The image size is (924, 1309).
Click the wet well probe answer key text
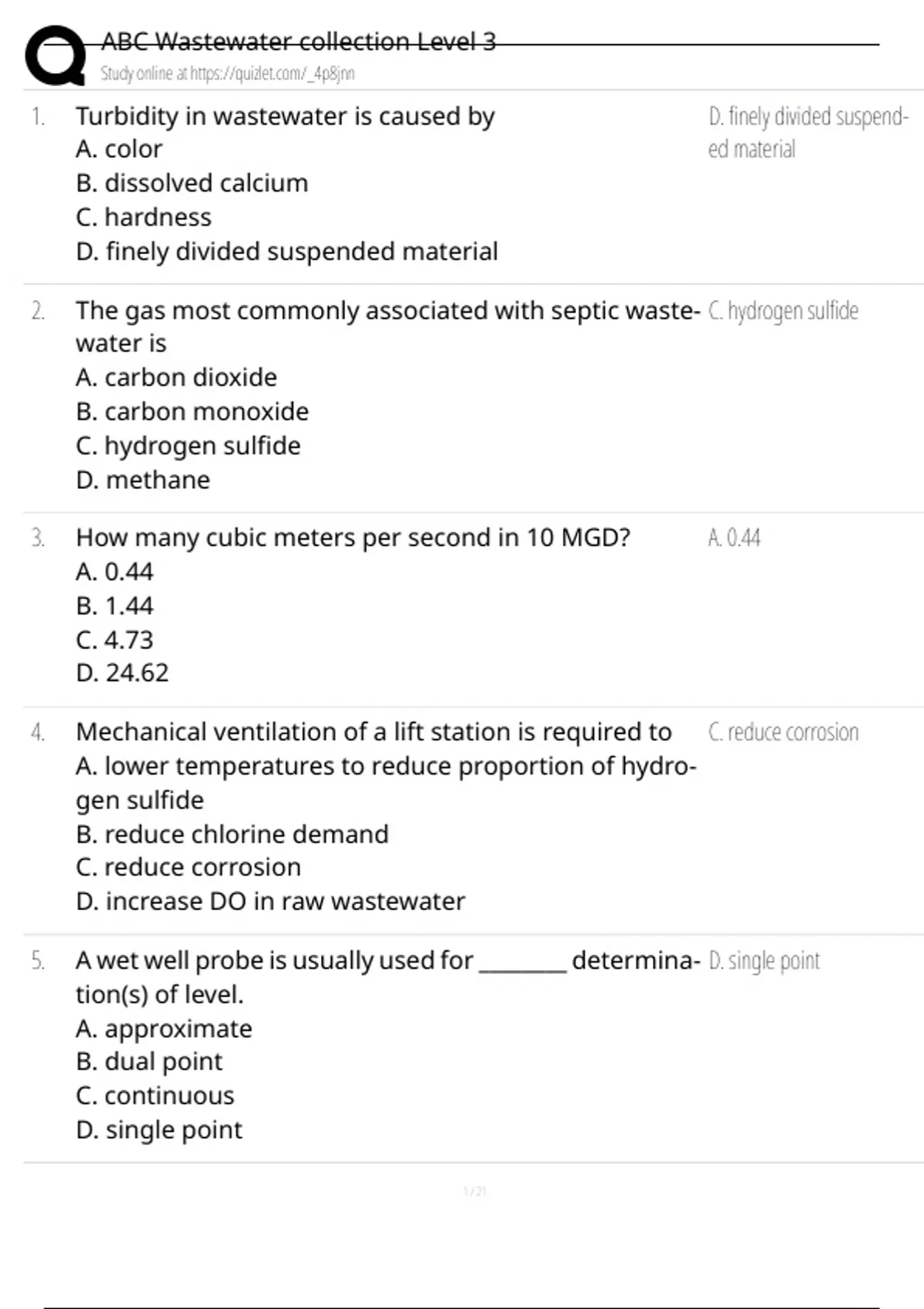(x=764, y=961)
